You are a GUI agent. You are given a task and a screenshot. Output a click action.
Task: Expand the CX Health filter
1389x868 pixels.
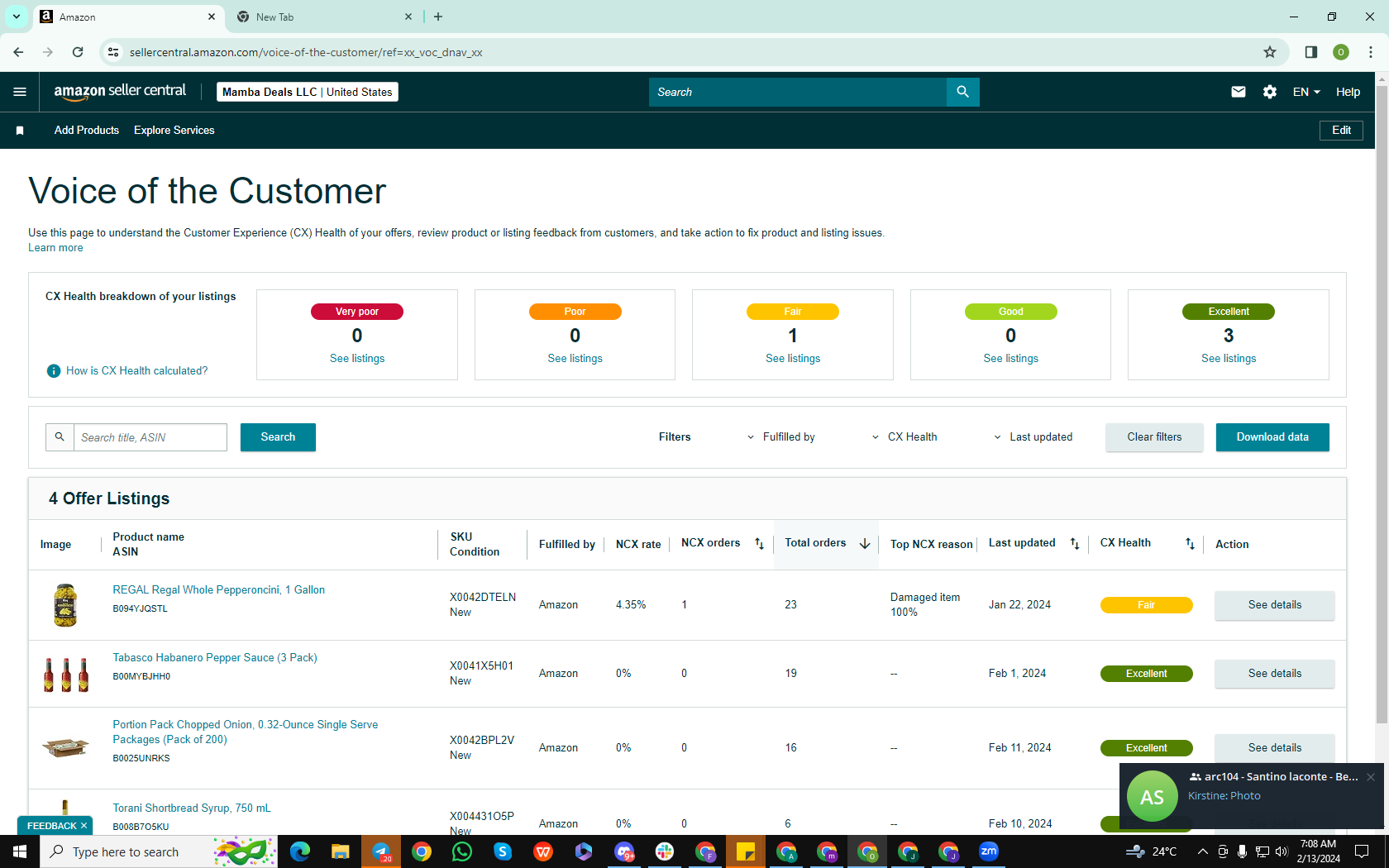(905, 437)
